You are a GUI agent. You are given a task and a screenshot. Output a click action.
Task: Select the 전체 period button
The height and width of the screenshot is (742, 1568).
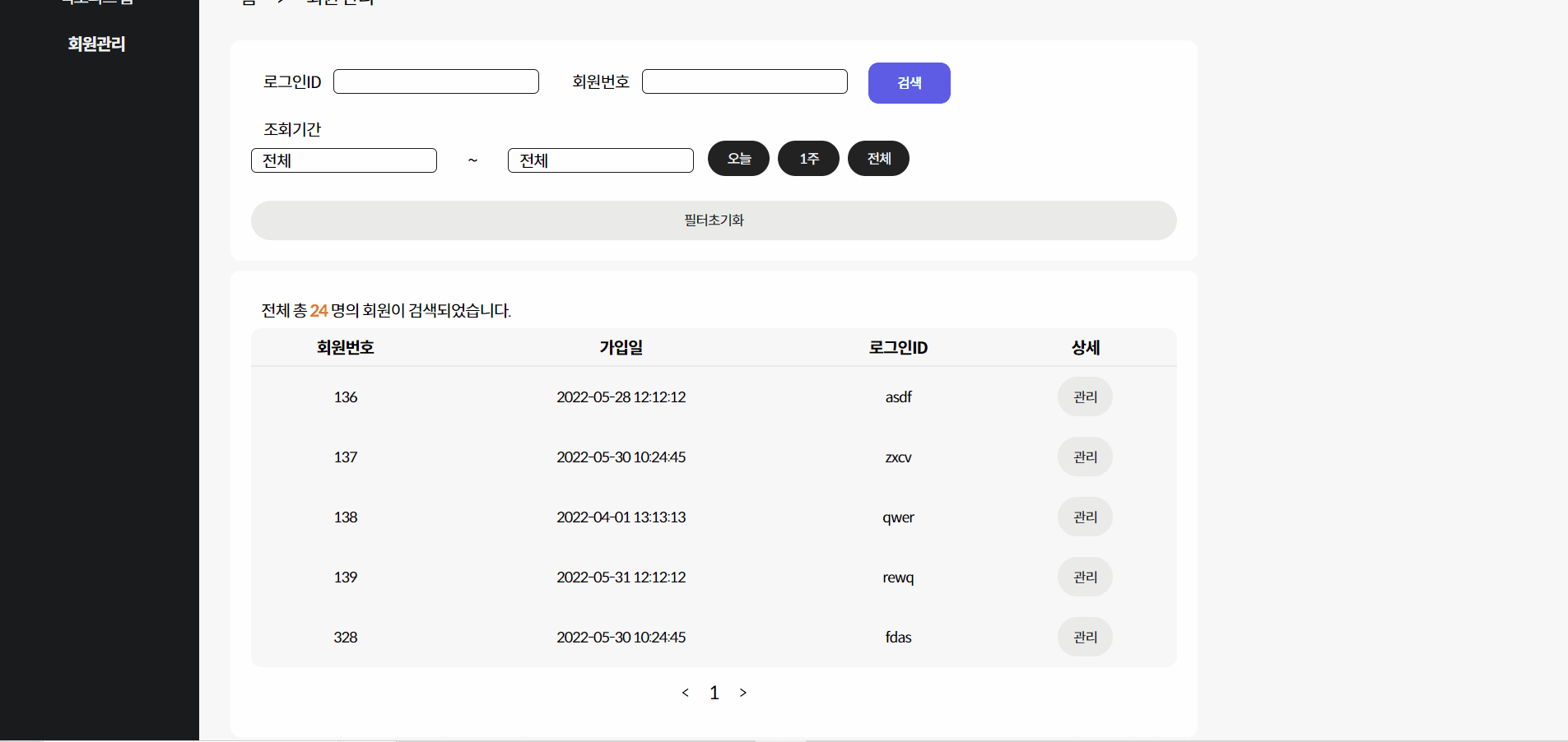pyautogui.click(x=879, y=158)
